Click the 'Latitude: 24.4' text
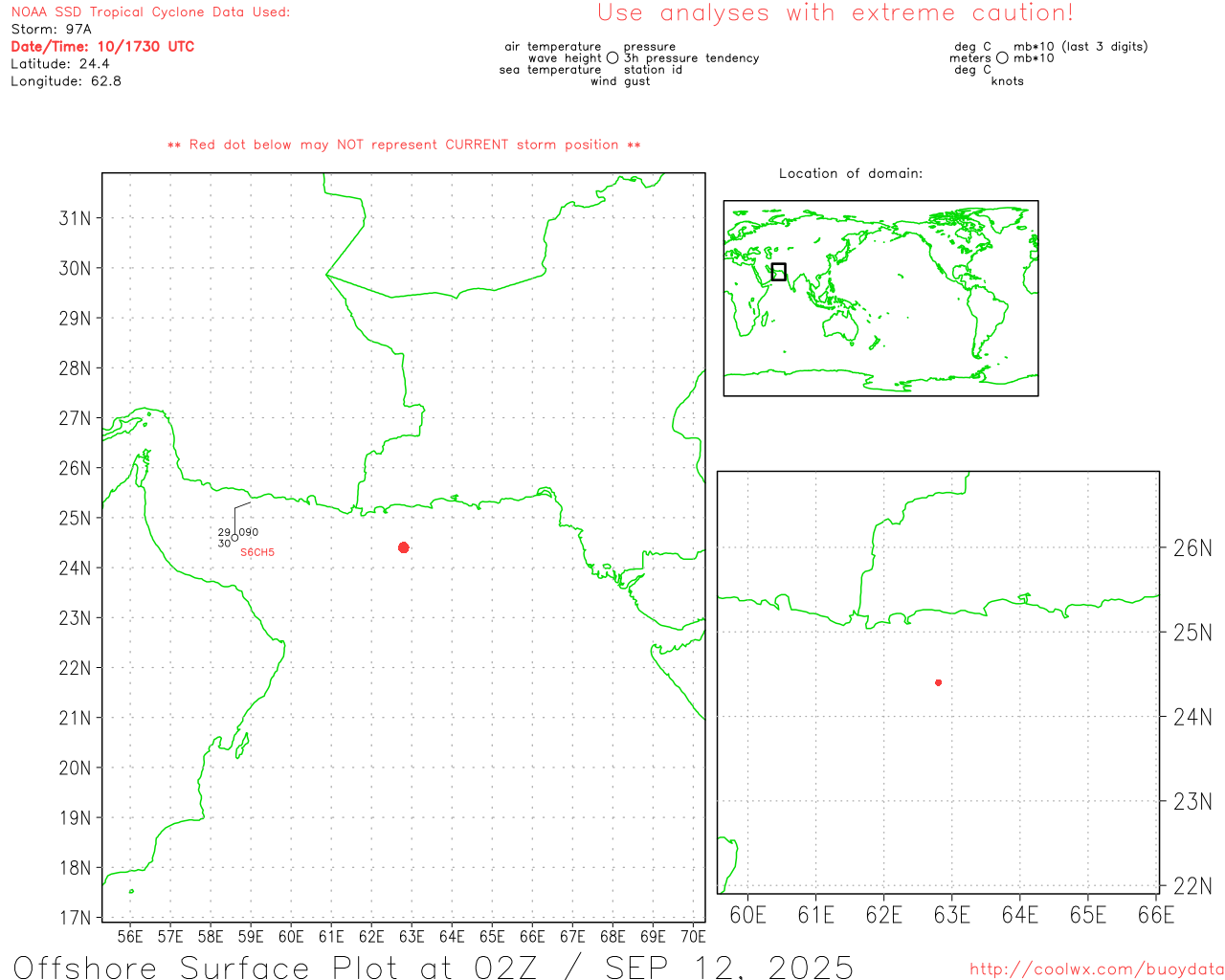Image resolution: width=1225 pixels, height=980 pixels. pyautogui.click(x=60, y=64)
